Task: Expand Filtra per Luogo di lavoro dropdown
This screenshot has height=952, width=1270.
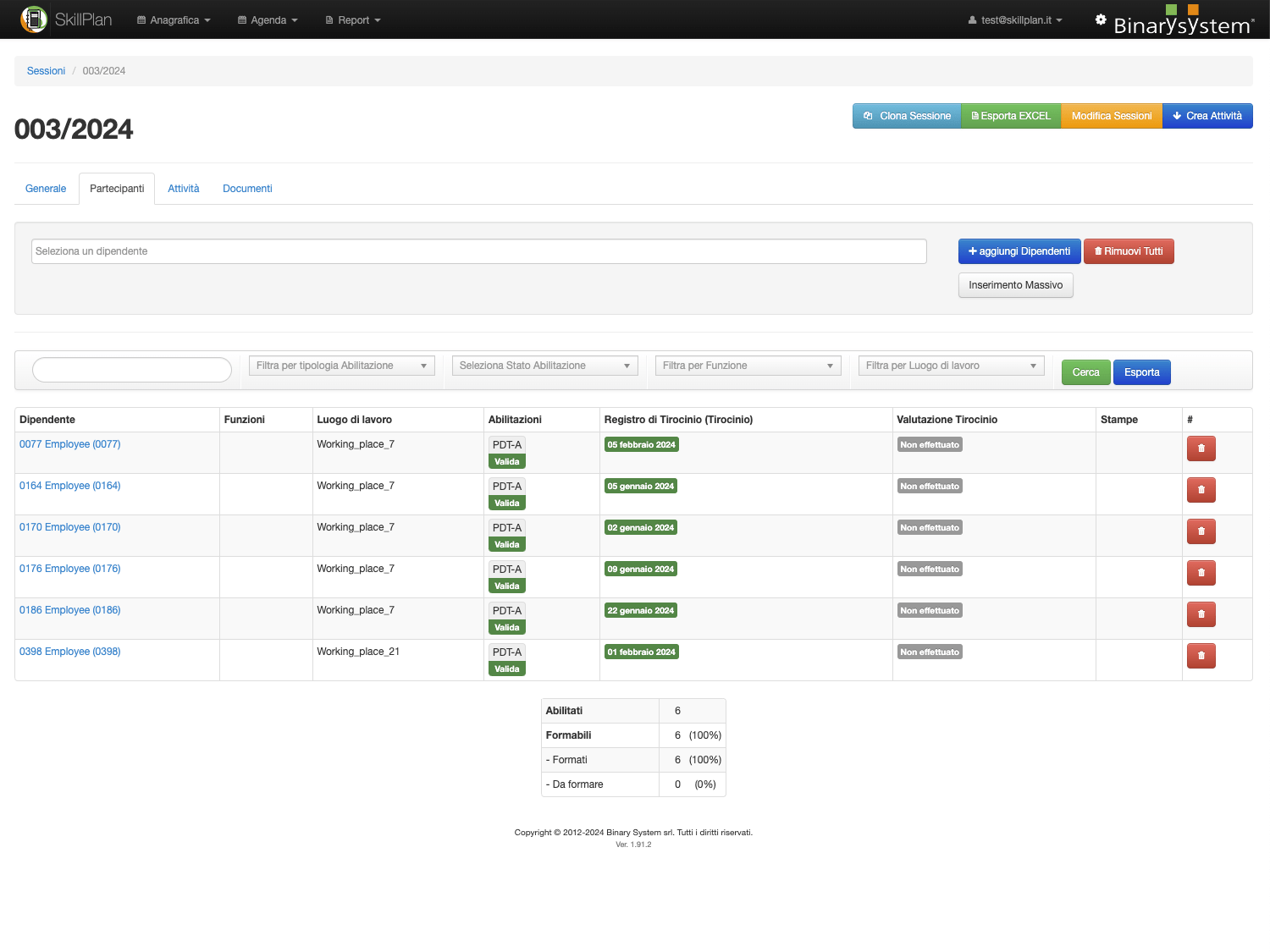Action: click(x=951, y=366)
